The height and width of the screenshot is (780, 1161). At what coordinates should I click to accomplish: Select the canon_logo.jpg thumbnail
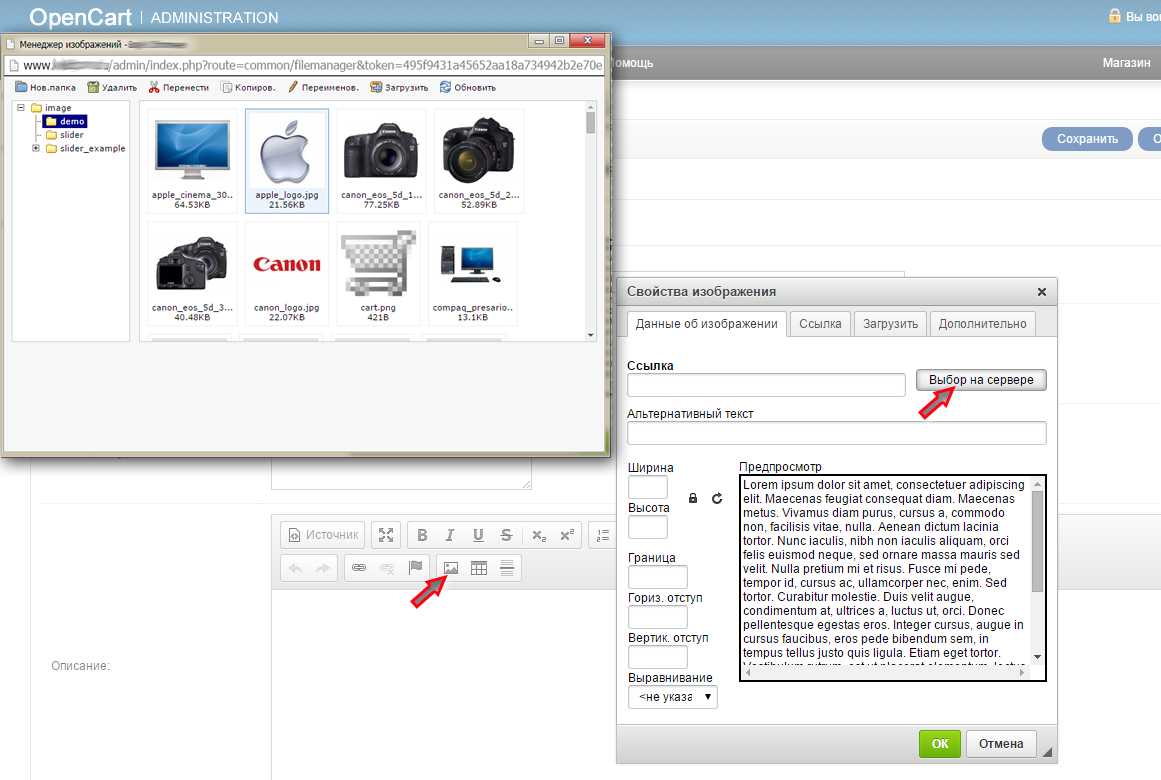pyautogui.click(x=287, y=268)
